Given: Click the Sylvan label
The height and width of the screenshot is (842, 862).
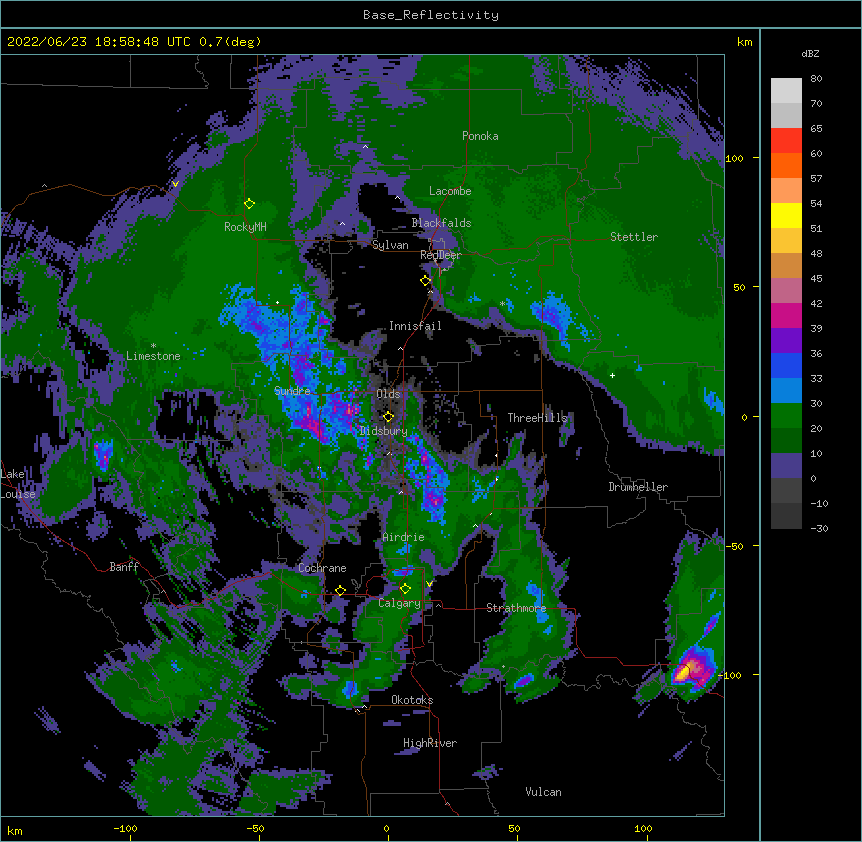Looking at the screenshot, I should (x=390, y=245).
